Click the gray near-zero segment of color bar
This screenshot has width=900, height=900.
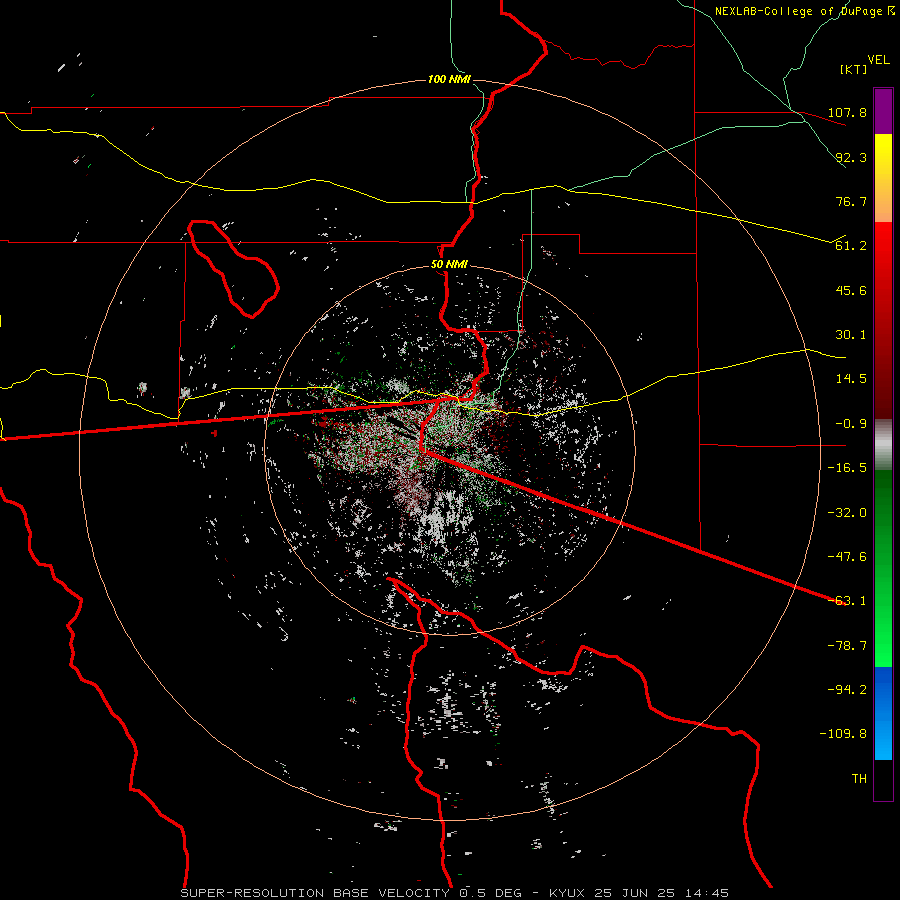click(x=883, y=445)
